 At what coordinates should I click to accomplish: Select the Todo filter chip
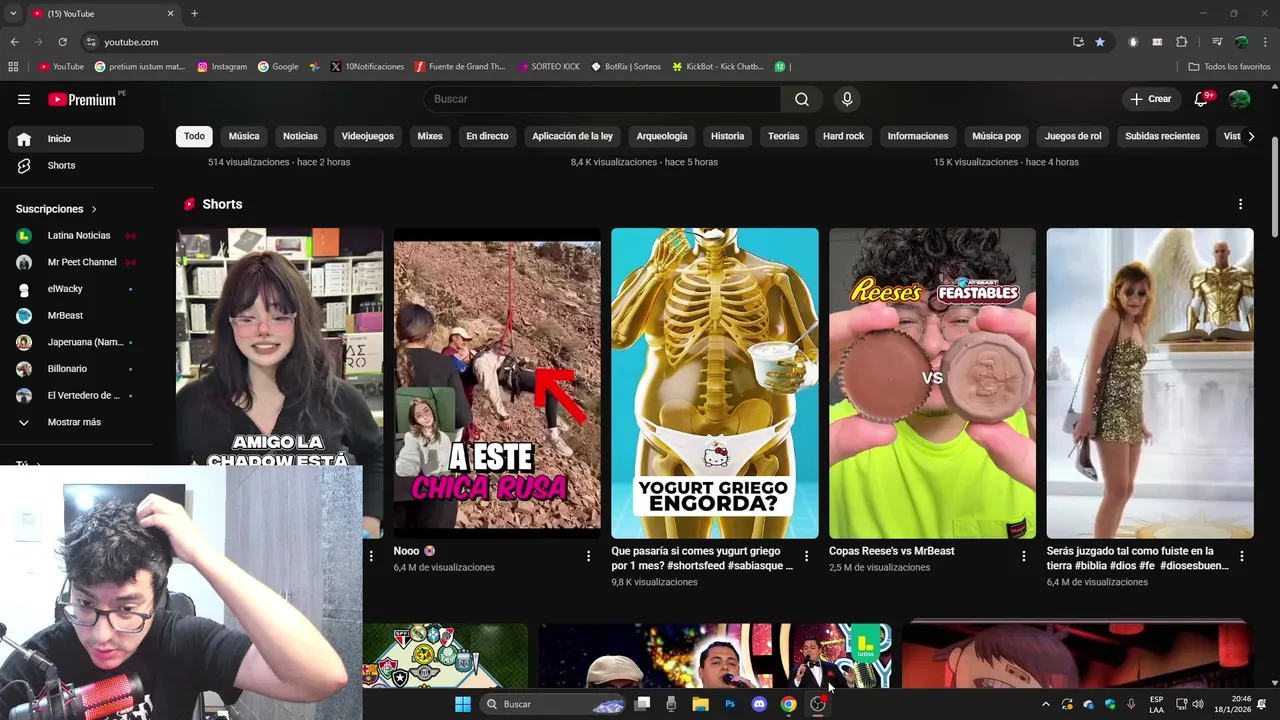tap(194, 136)
